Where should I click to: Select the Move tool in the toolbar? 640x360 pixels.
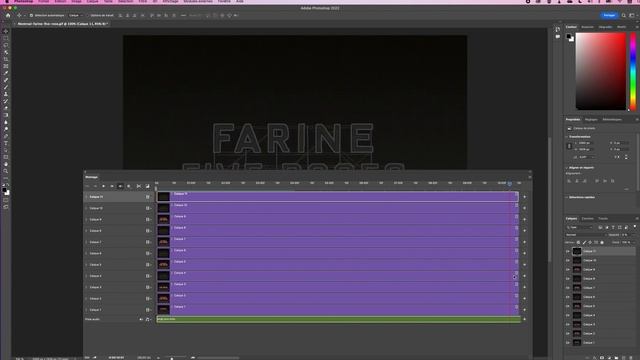click(x=6, y=31)
